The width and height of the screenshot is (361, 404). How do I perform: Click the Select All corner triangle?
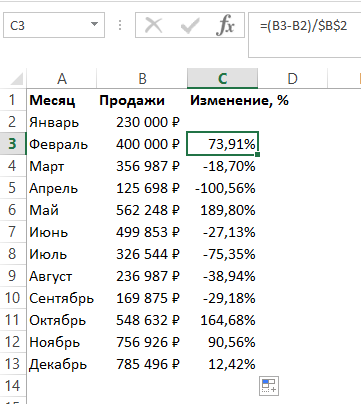(x=17, y=79)
